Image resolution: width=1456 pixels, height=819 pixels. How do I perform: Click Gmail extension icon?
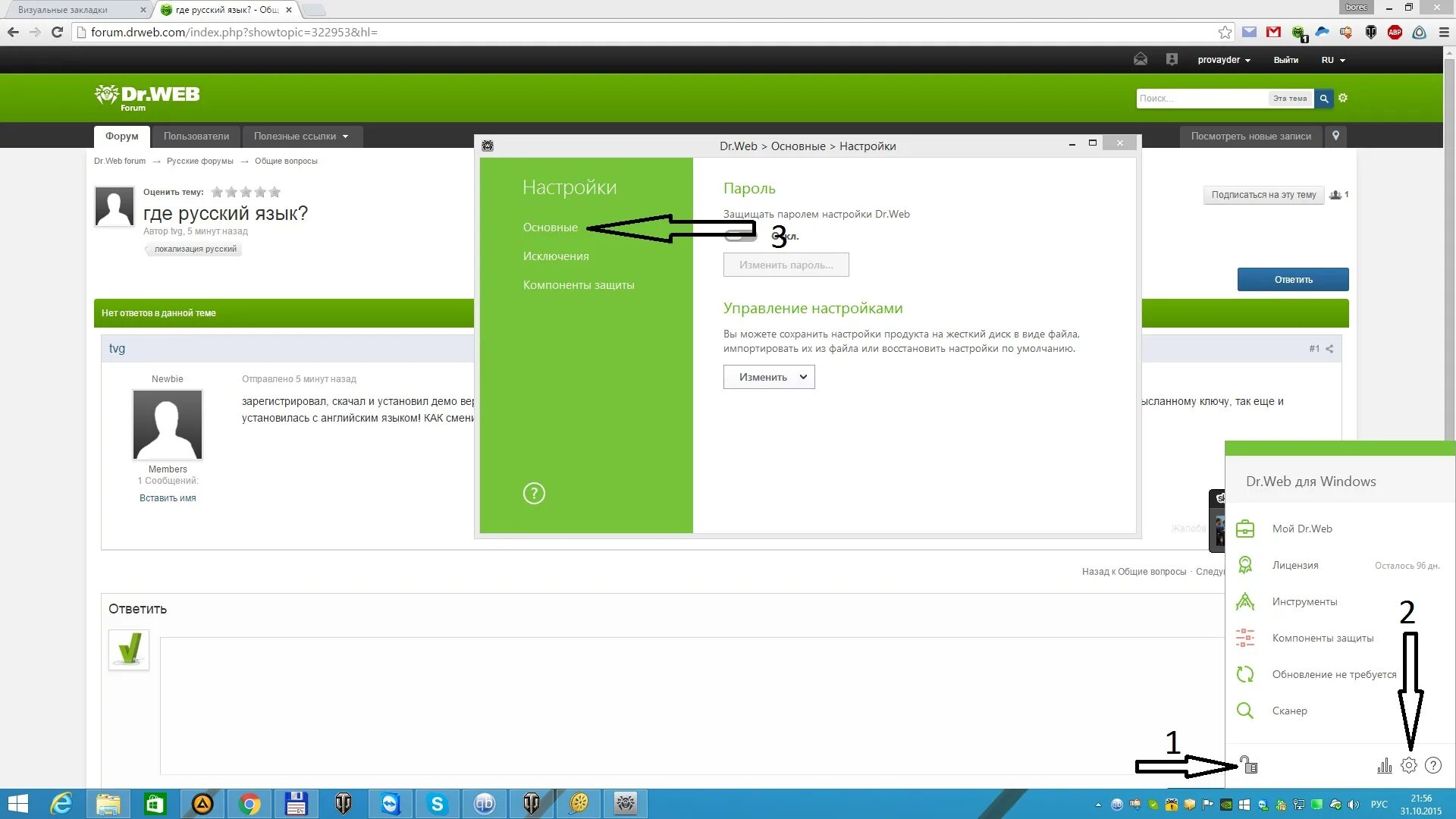[1273, 32]
